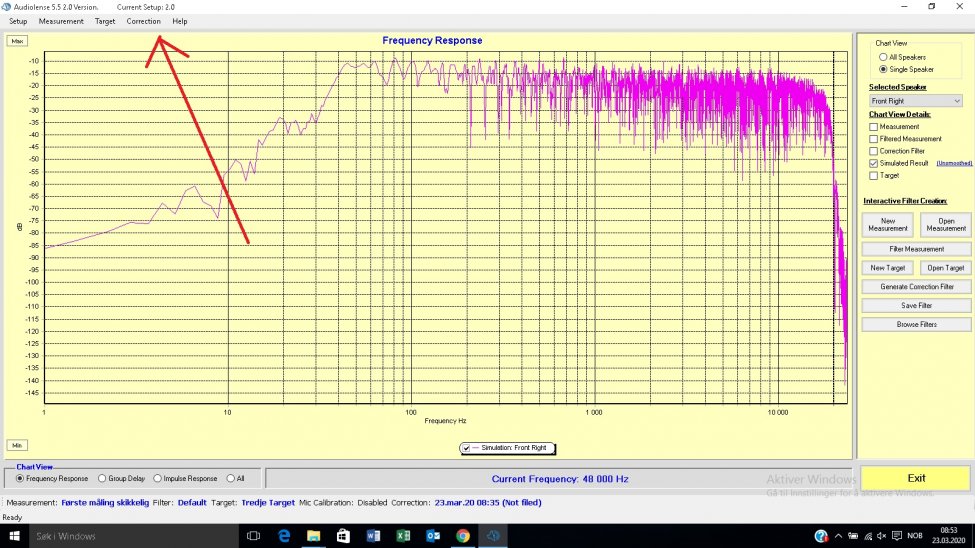Open File Explorer from taskbar
This screenshot has width=975, height=548.
[x=313, y=536]
